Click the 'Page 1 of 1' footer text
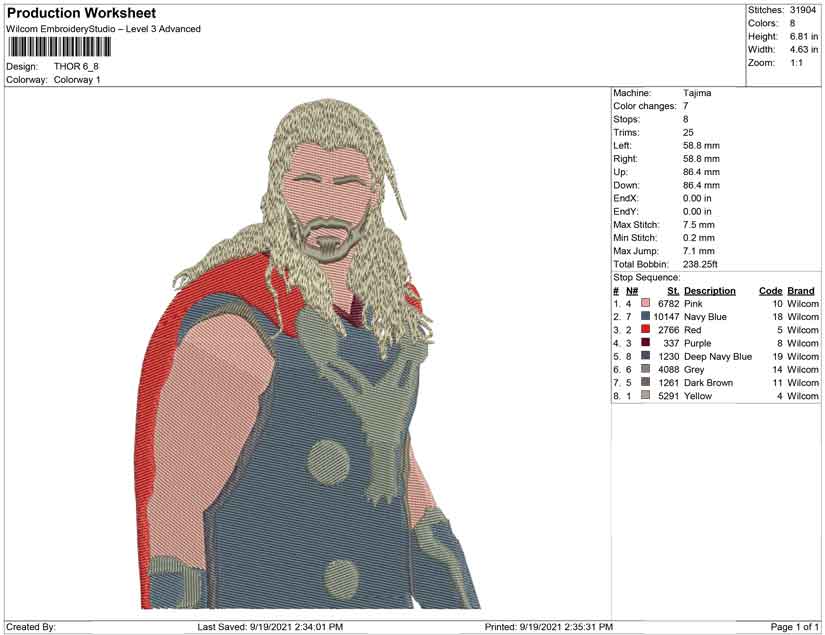 pos(794,627)
